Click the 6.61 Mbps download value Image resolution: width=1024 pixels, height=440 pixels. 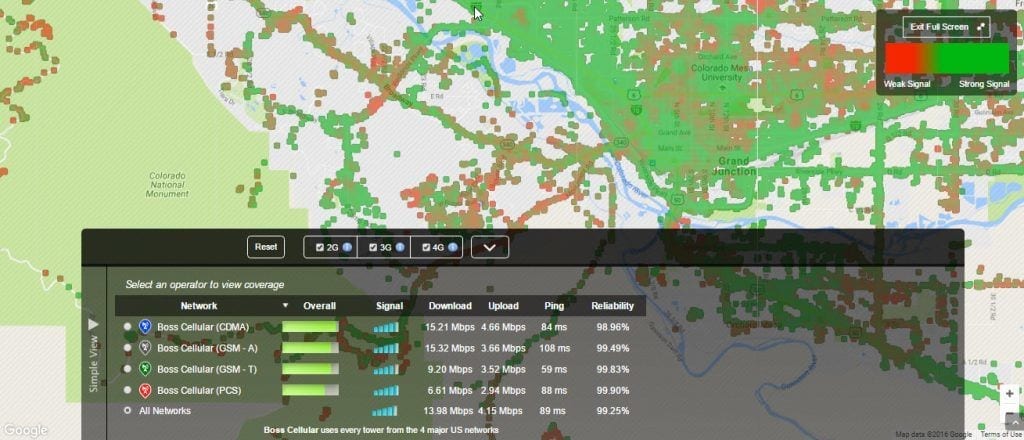point(450,390)
